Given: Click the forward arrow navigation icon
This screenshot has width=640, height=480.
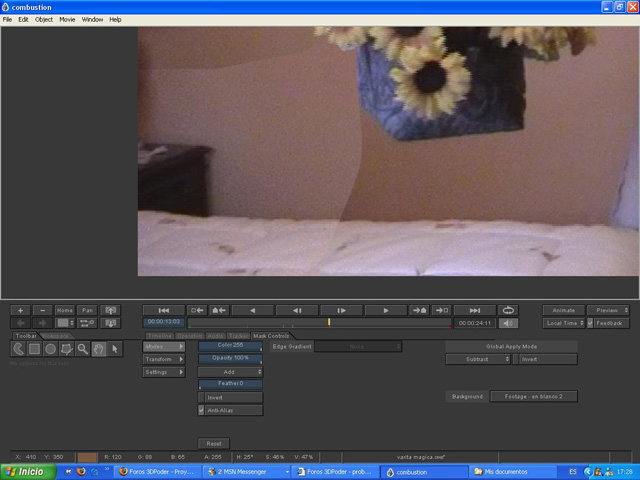Looking at the screenshot, I should [42, 323].
